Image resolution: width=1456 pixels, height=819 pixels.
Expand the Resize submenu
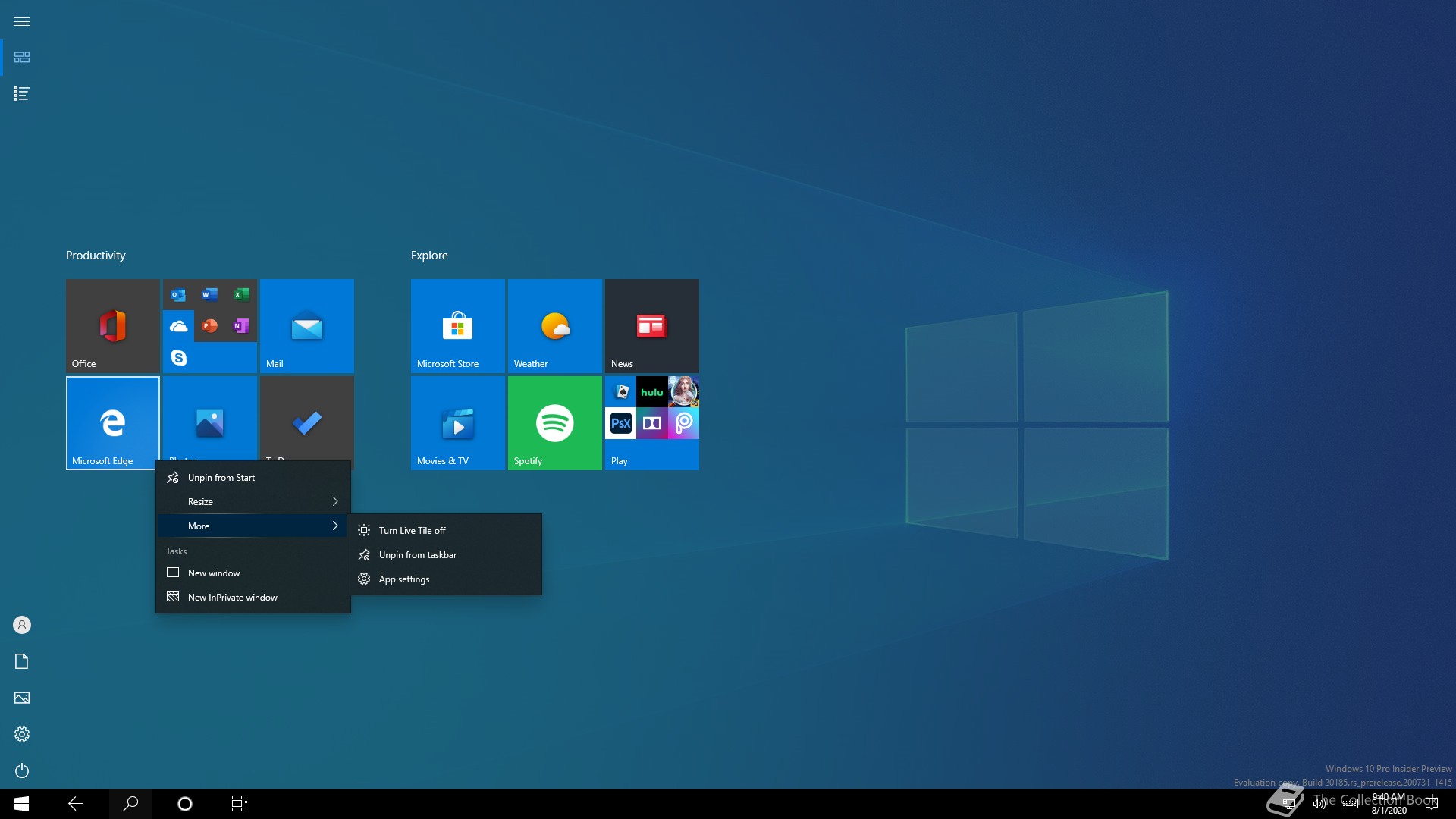coord(253,502)
